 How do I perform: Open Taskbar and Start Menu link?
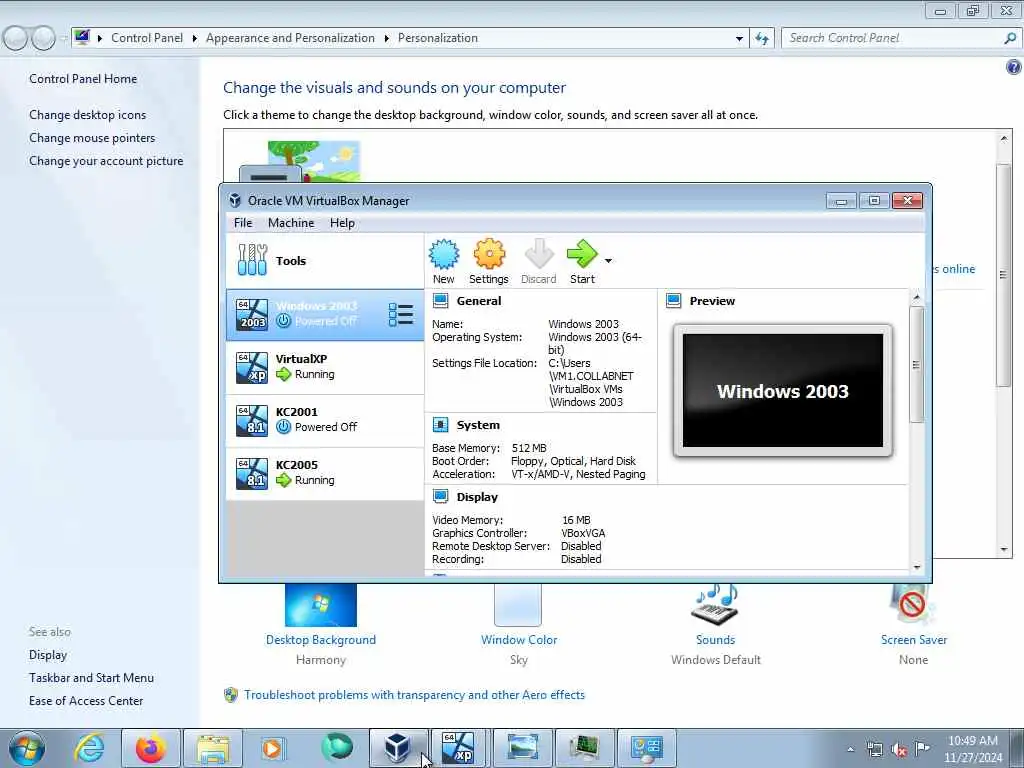coord(91,678)
